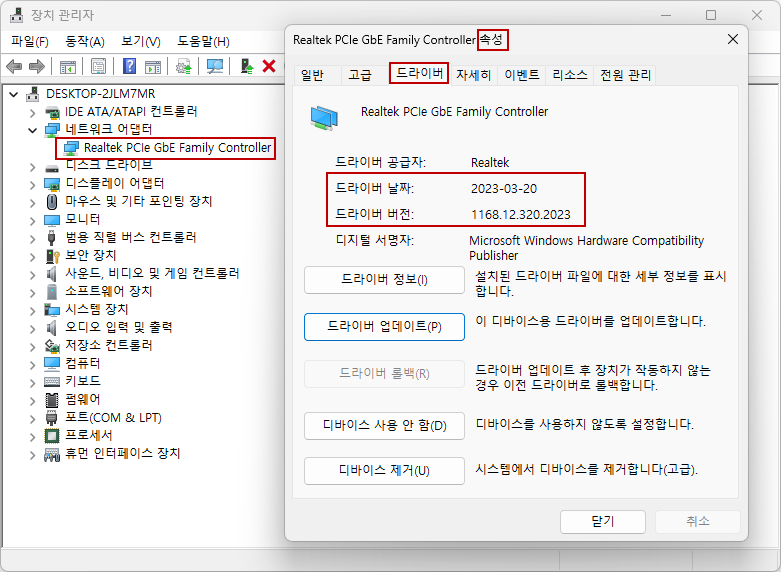Click the 디스플레이 어댑터 category icon

[x=52, y=184]
